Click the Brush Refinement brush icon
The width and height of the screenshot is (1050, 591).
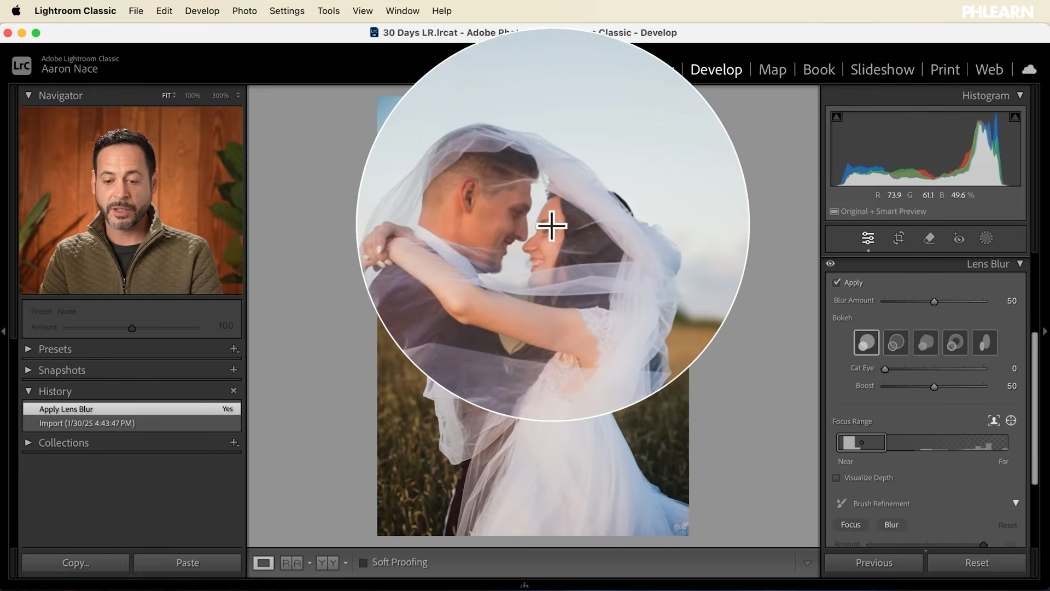841,503
